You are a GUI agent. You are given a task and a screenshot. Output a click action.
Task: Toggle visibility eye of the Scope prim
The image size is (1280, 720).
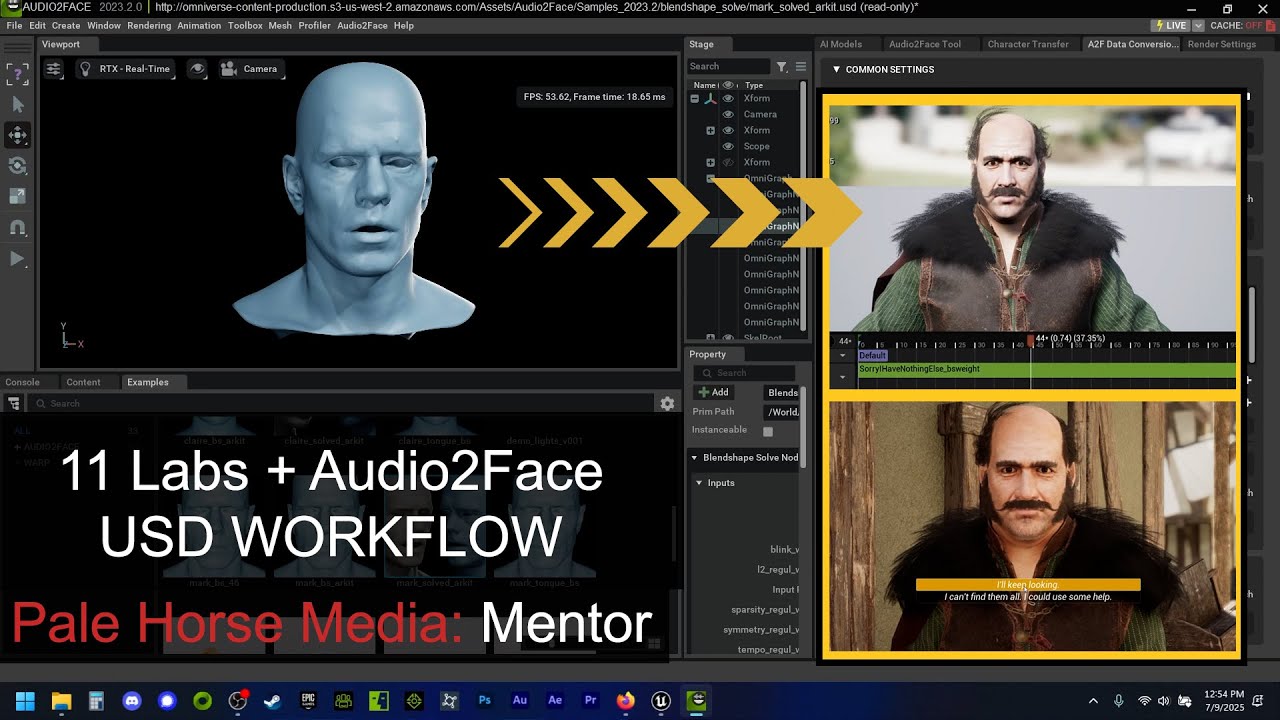click(x=728, y=146)
